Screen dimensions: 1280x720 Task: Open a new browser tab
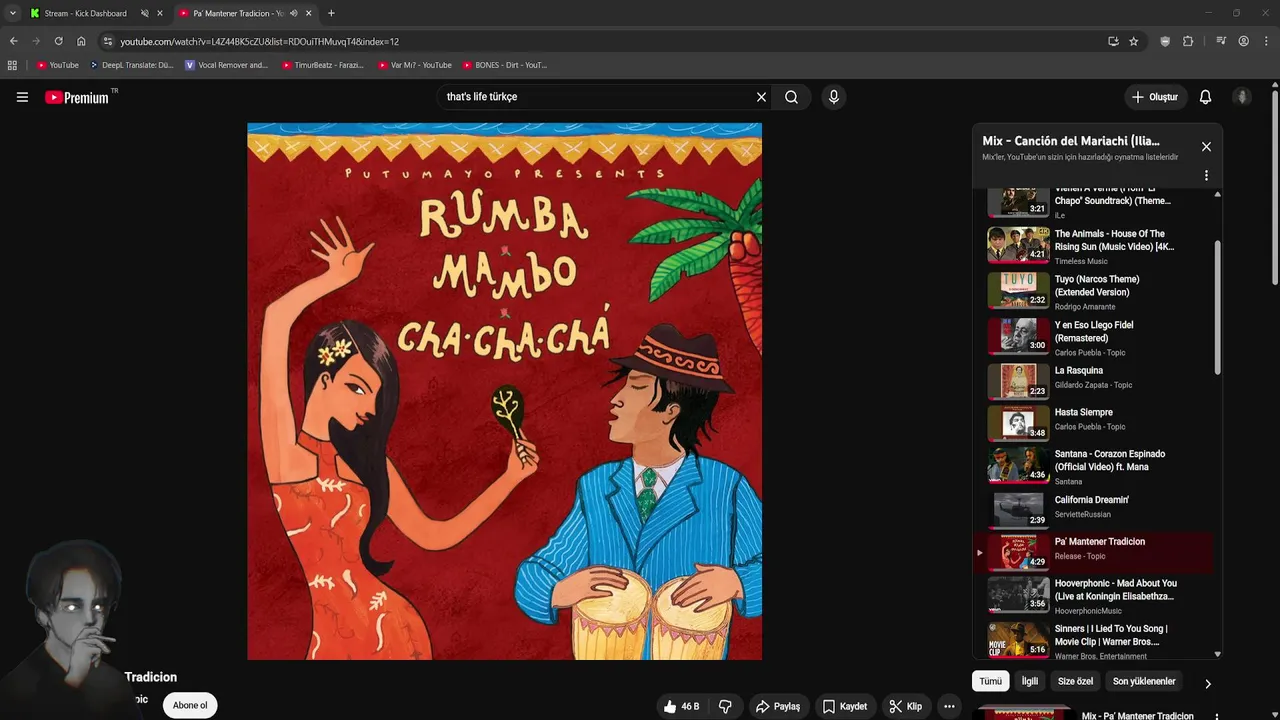click(331, 13)
